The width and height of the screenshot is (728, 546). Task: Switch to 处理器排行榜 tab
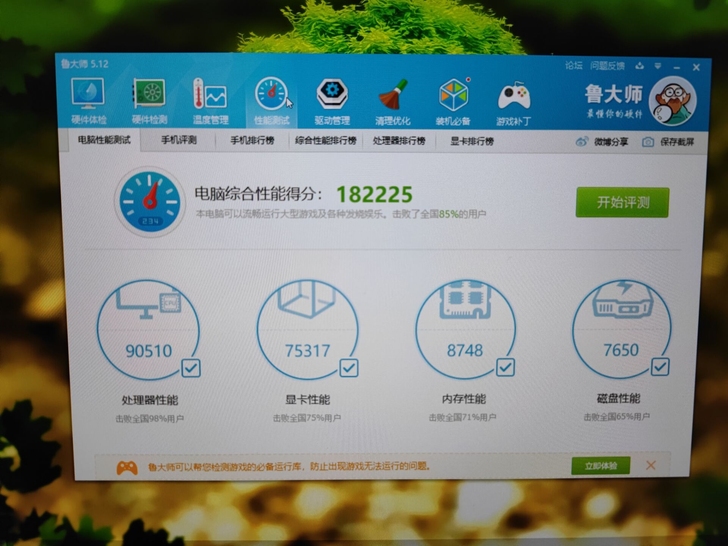(x=399, y=141)
